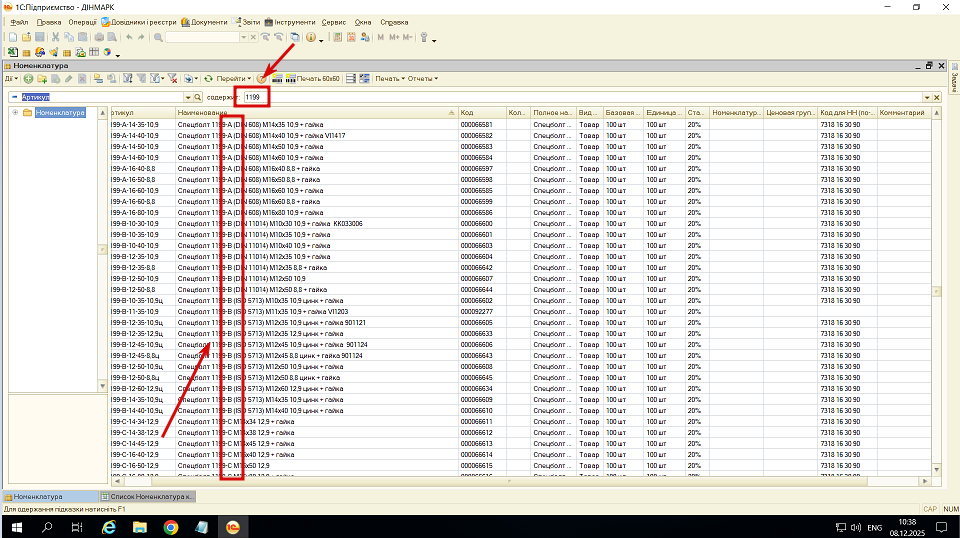Image resolution: width=960 pixels, height=538 pixels.
Task: Click the Windows Start button
Action: [16, 527]
